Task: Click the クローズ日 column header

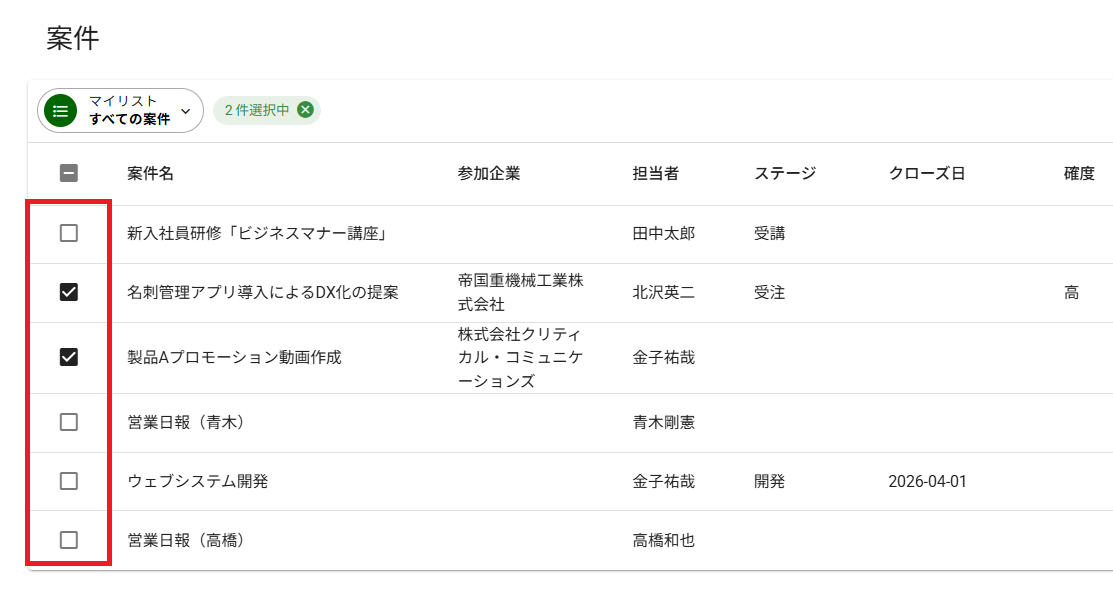Action: pos(927,173)
